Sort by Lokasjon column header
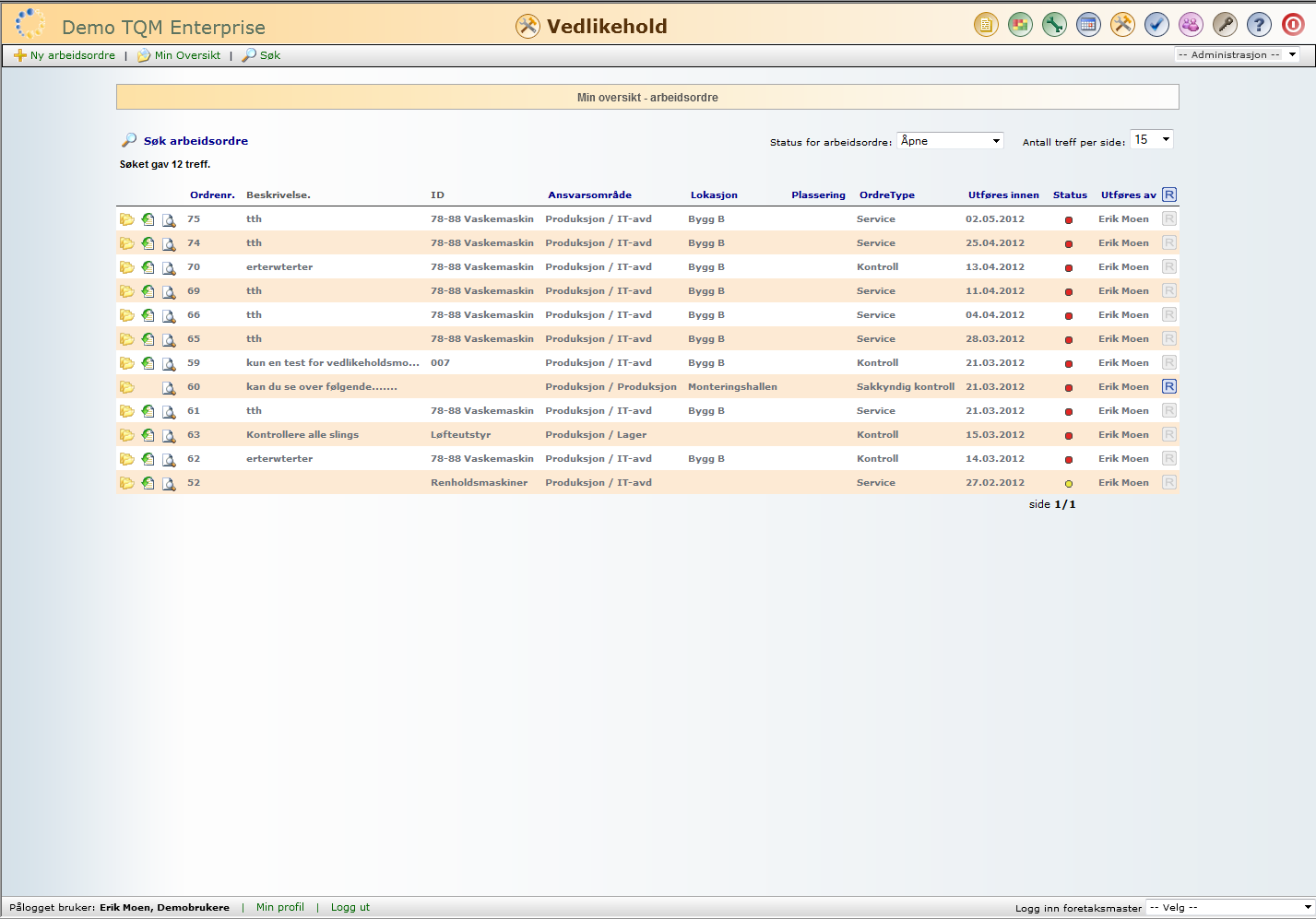 click(714, 195)
